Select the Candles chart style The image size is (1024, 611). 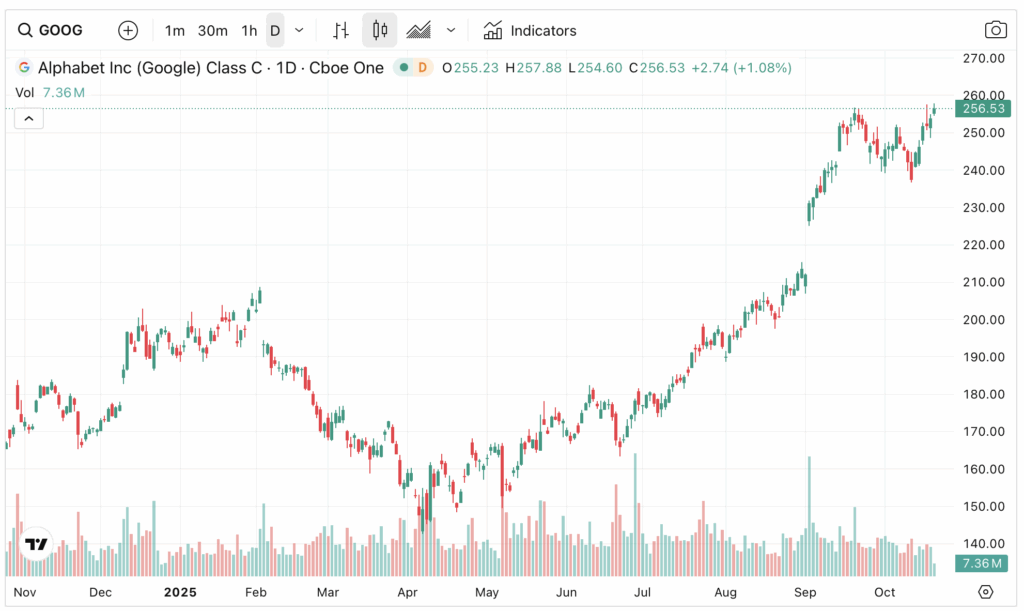379,30
